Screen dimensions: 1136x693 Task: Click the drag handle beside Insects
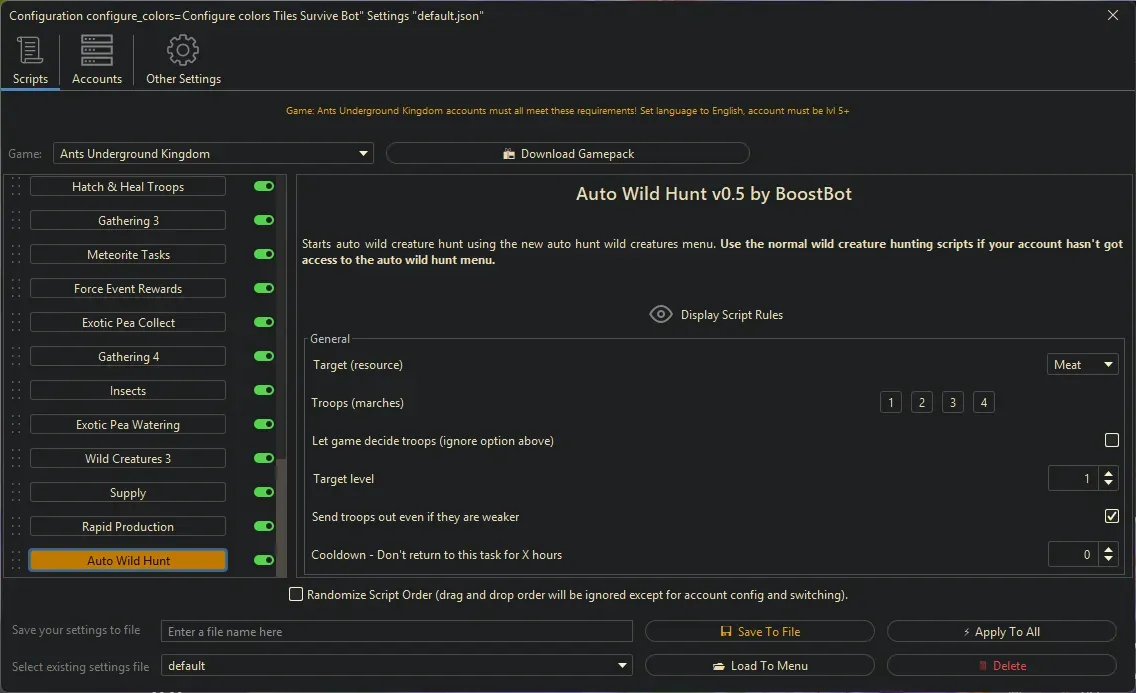[15, 391]
